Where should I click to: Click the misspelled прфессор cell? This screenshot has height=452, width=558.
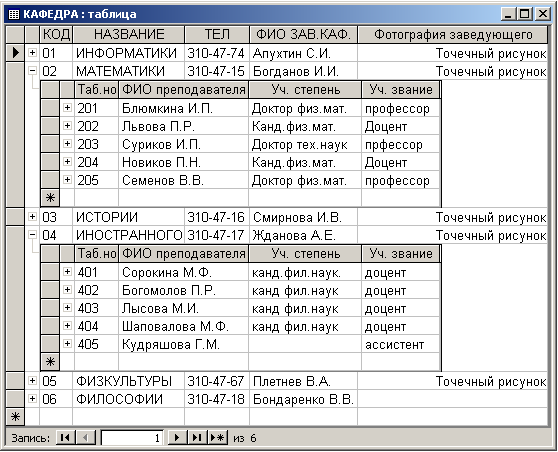coord(400,144)
